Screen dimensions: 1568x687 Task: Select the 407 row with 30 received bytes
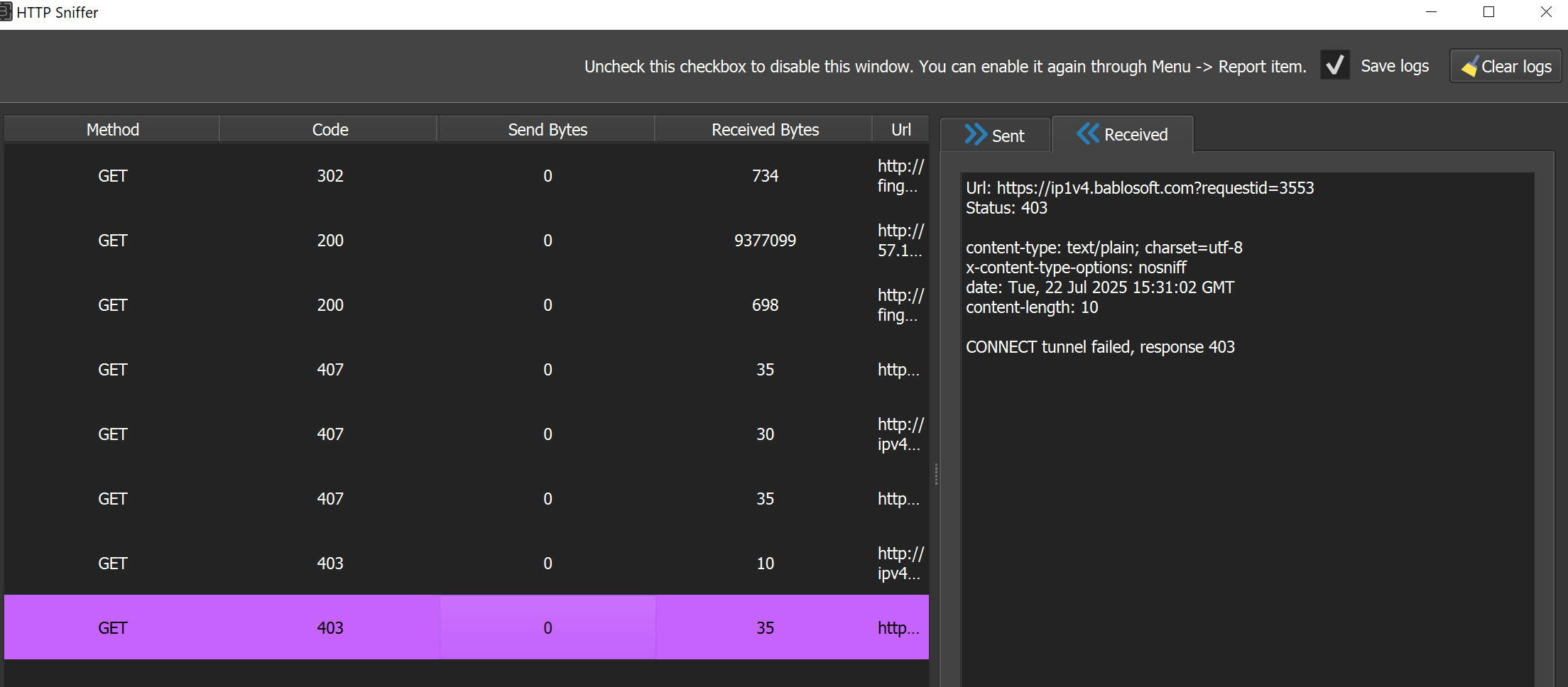click(x=330, y=434)
